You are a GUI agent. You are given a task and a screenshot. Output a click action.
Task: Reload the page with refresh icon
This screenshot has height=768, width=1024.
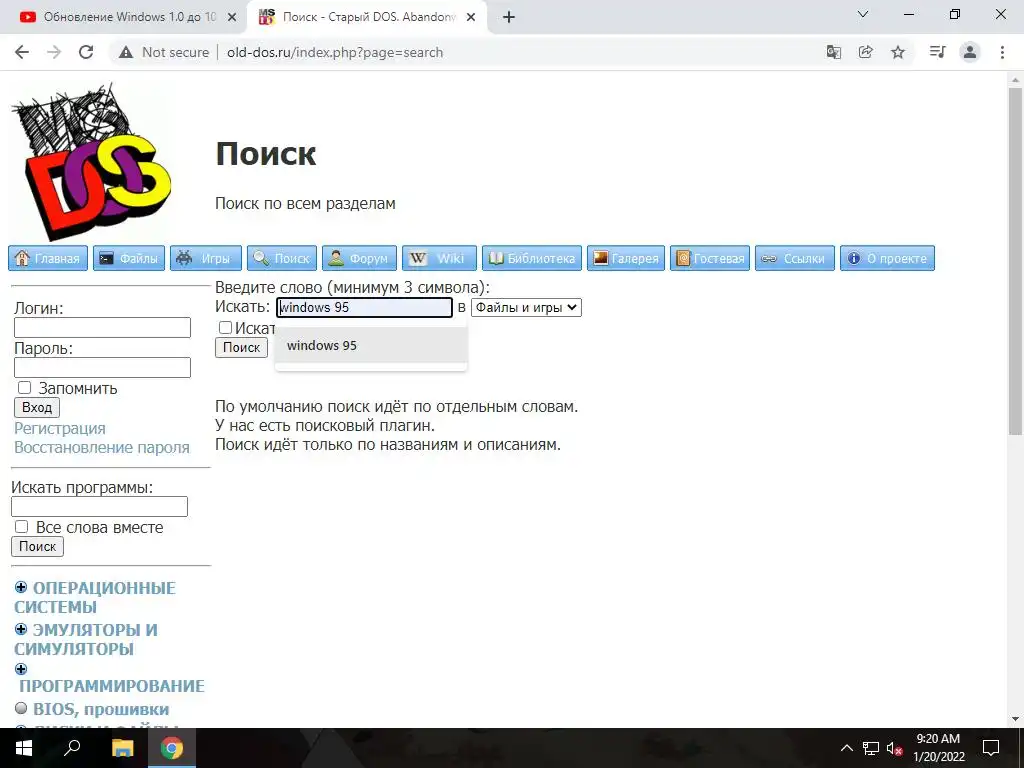[x=86, y=52]
